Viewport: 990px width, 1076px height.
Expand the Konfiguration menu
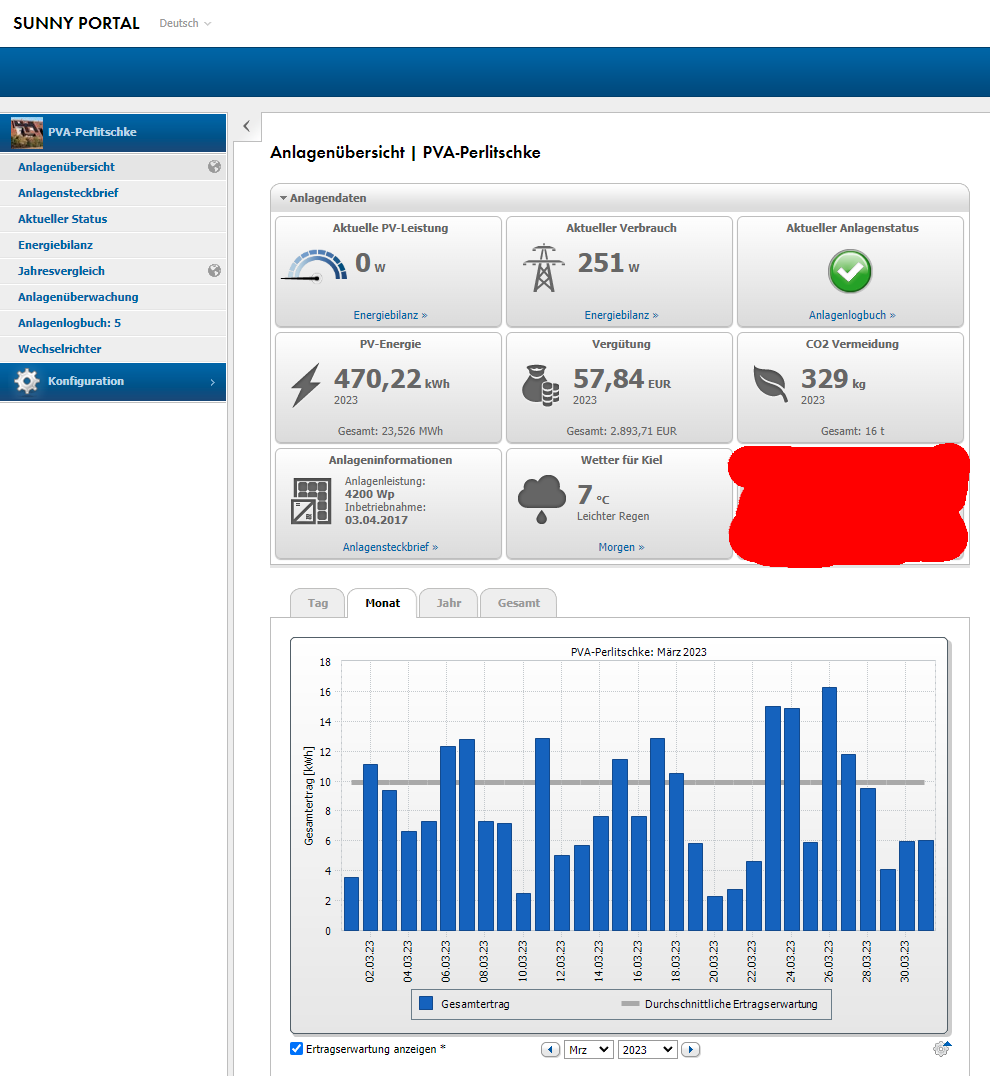pos(113,382)
